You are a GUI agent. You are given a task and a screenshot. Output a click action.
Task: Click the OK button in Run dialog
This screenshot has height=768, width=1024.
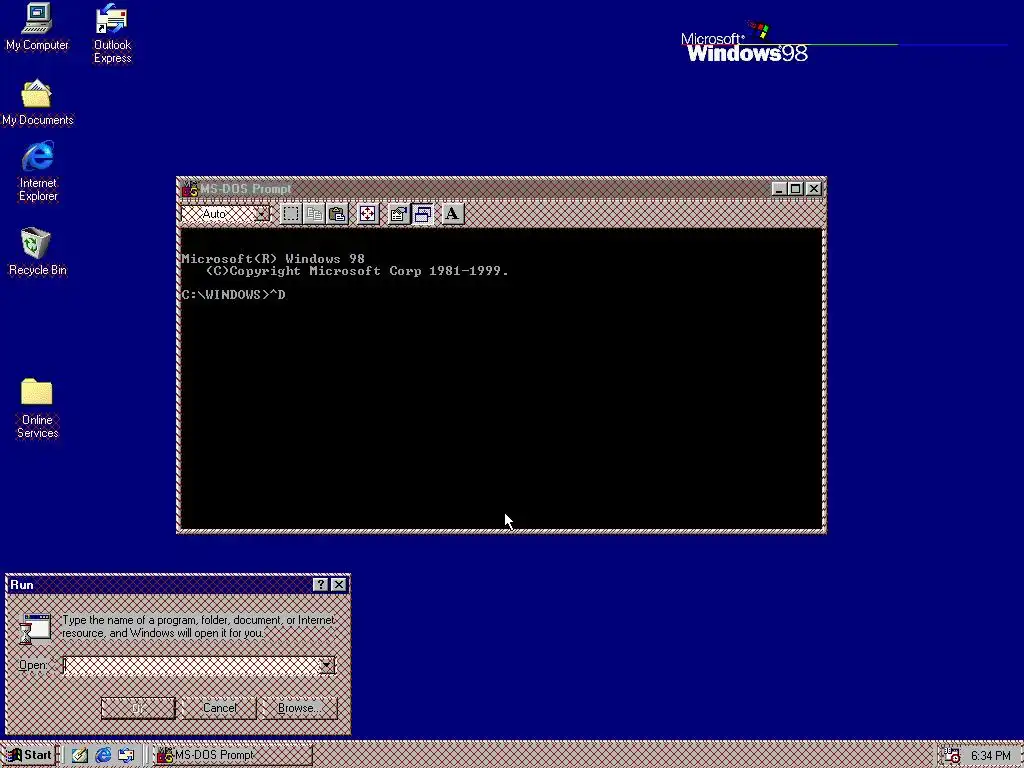pyautogui.click(x=138, y=708)
